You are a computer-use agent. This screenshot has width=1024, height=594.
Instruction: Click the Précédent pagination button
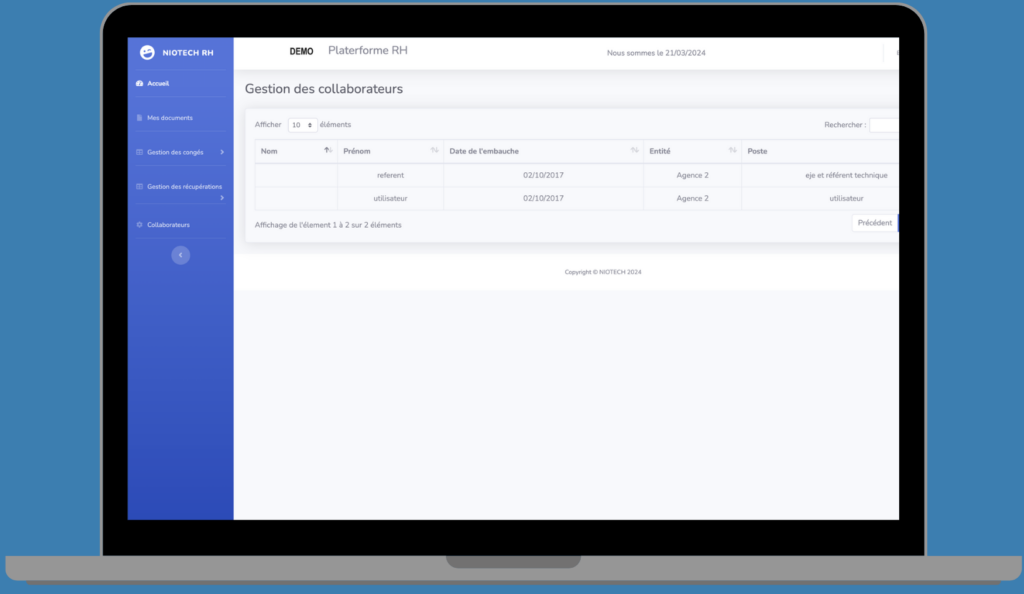tap(874, 223)
